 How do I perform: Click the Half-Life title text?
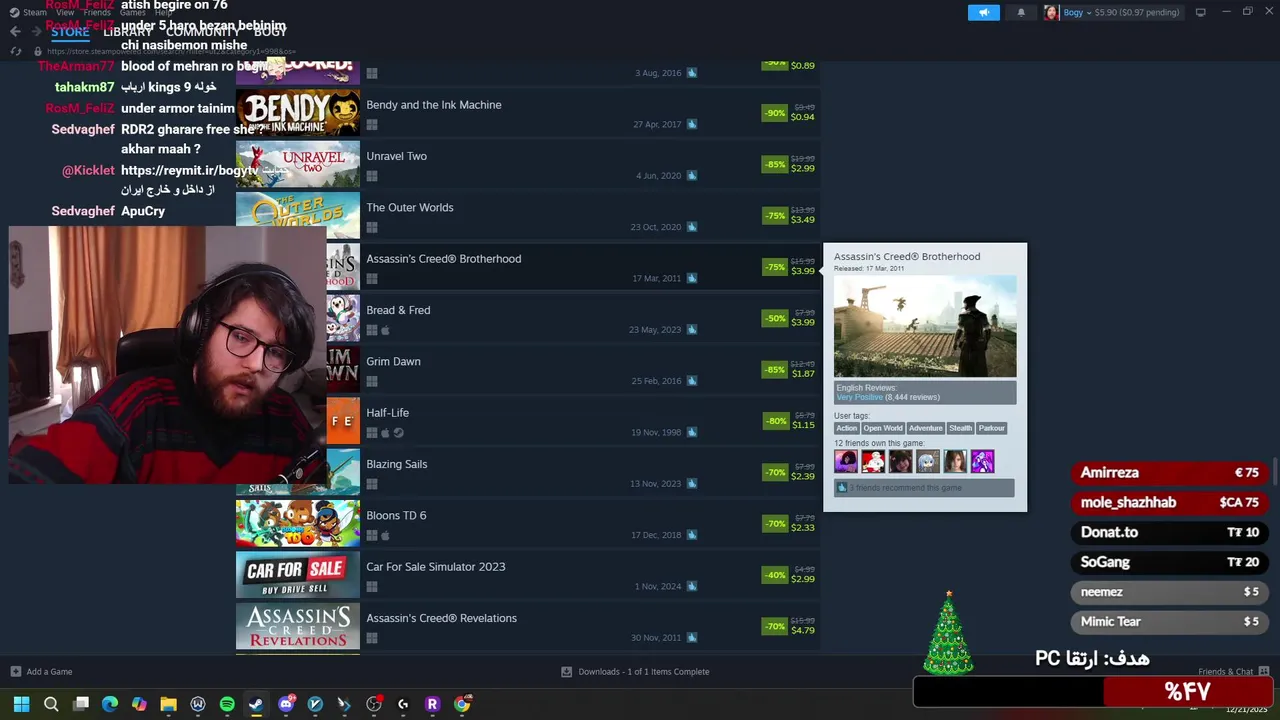coord(387,412)
